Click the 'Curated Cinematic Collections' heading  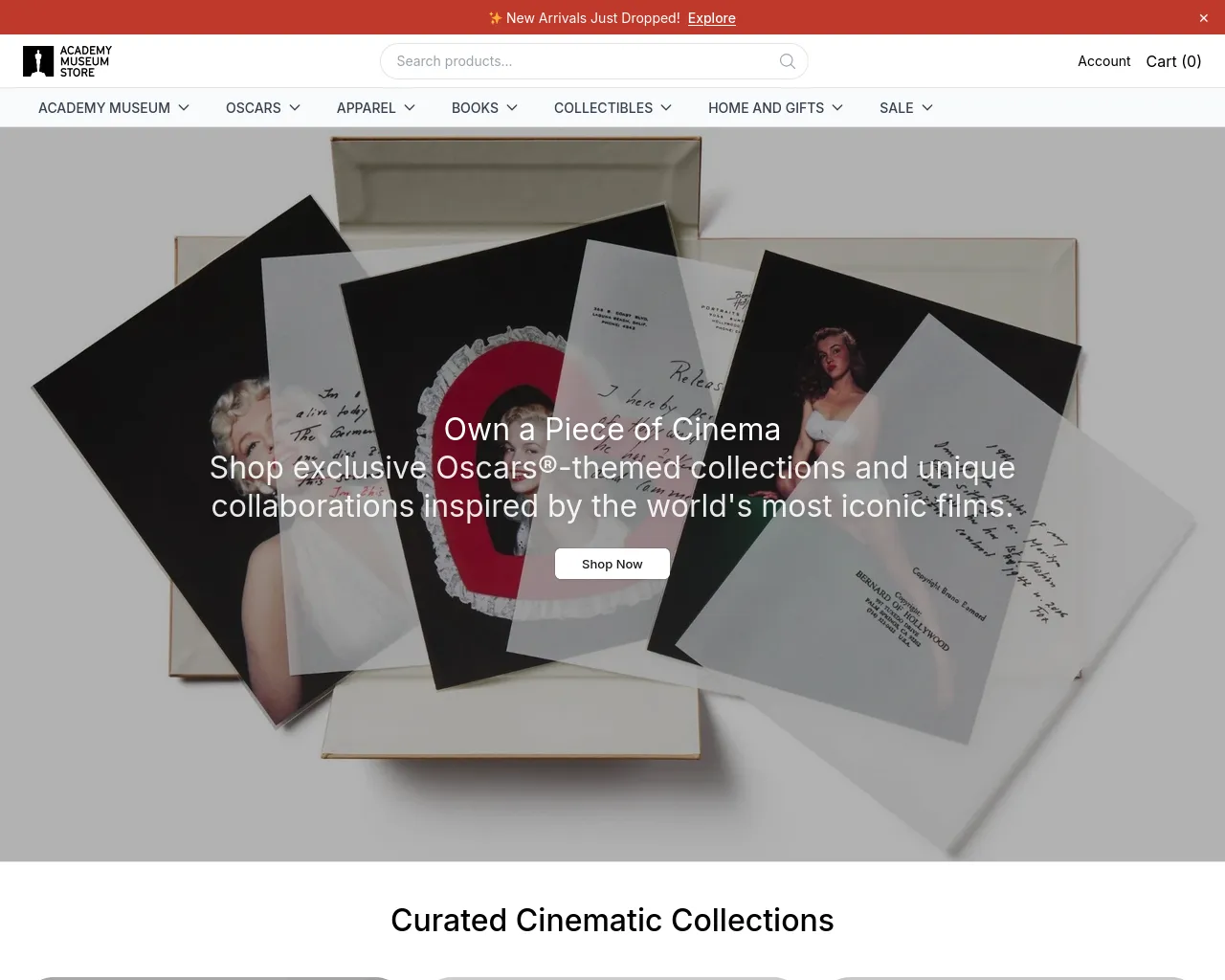tap(612, 920)
